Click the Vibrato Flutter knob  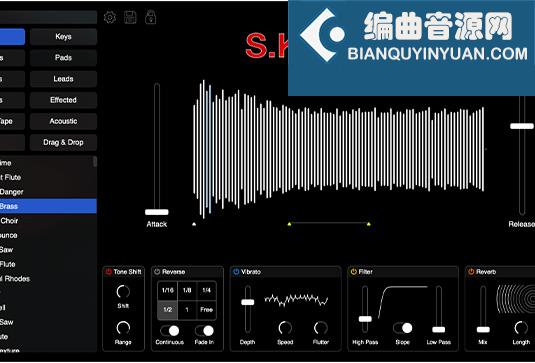(321, 328)
